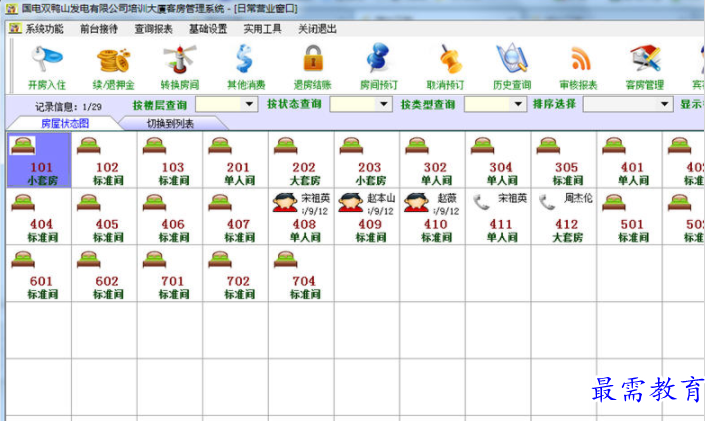Select room 501 bed icon
Viewport: 713px width, 421px height.
[613, 203]
